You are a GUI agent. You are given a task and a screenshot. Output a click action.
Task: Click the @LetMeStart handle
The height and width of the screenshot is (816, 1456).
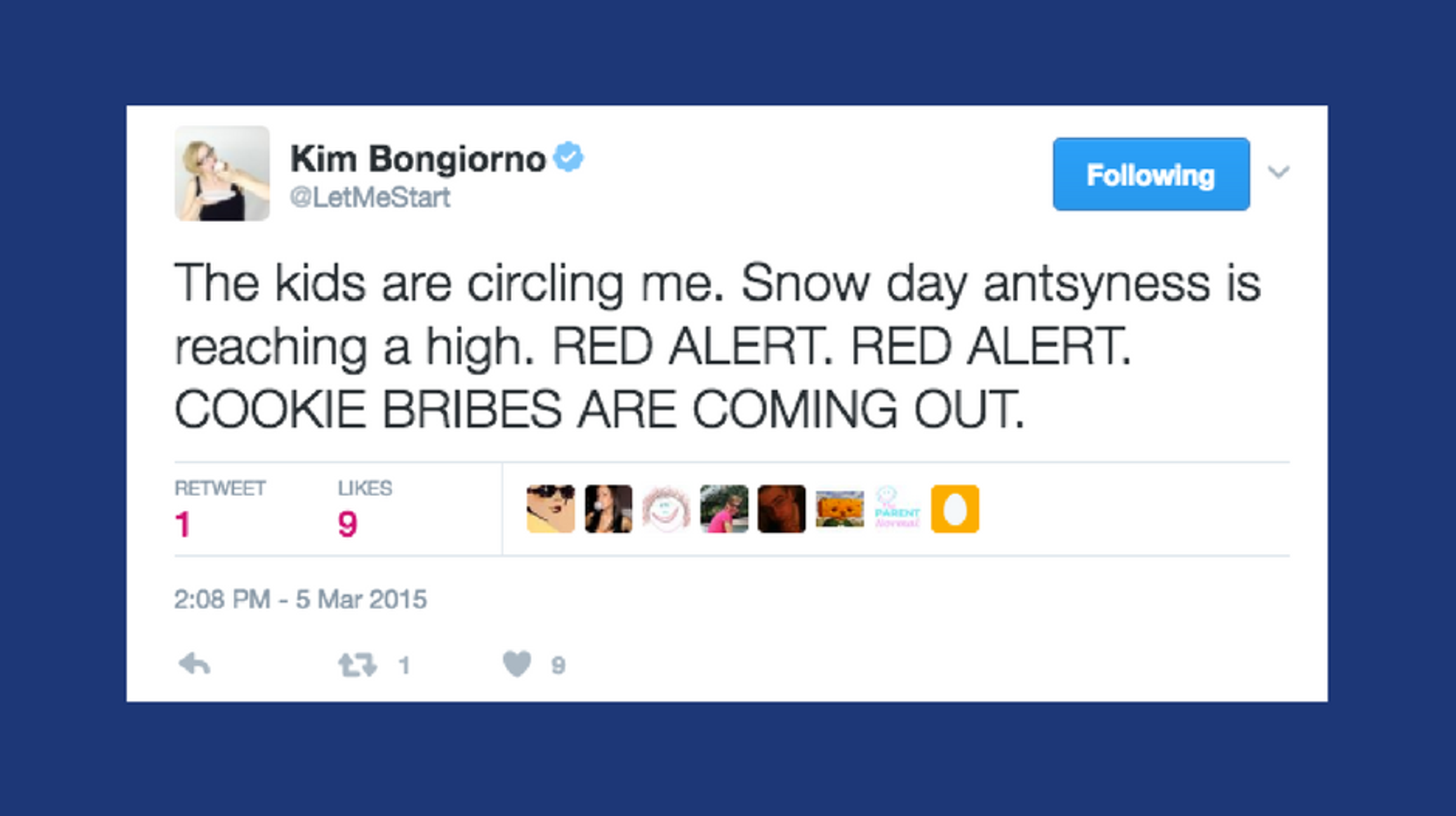(370, 197)
